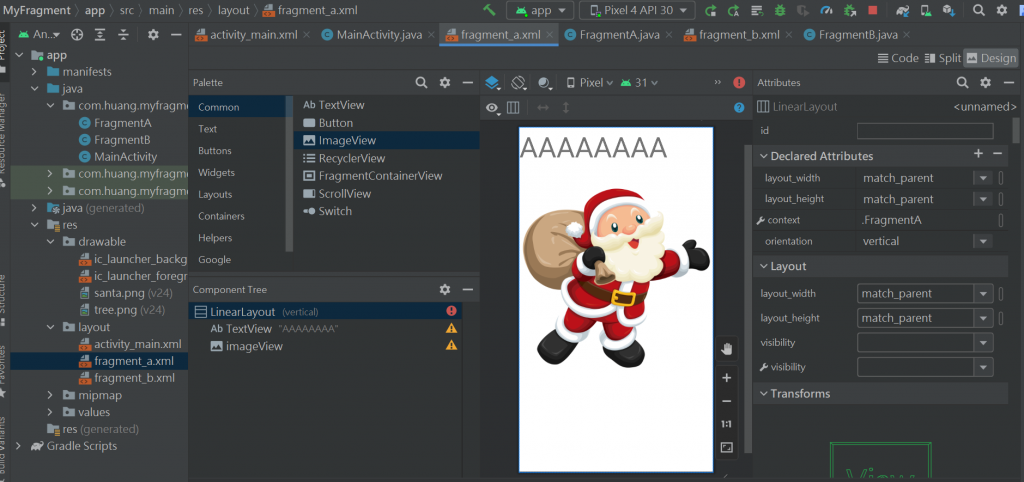Expand Gradle Scripts node
The width and height of the screenshot is (1024, 482).
(x=18, y=446)
